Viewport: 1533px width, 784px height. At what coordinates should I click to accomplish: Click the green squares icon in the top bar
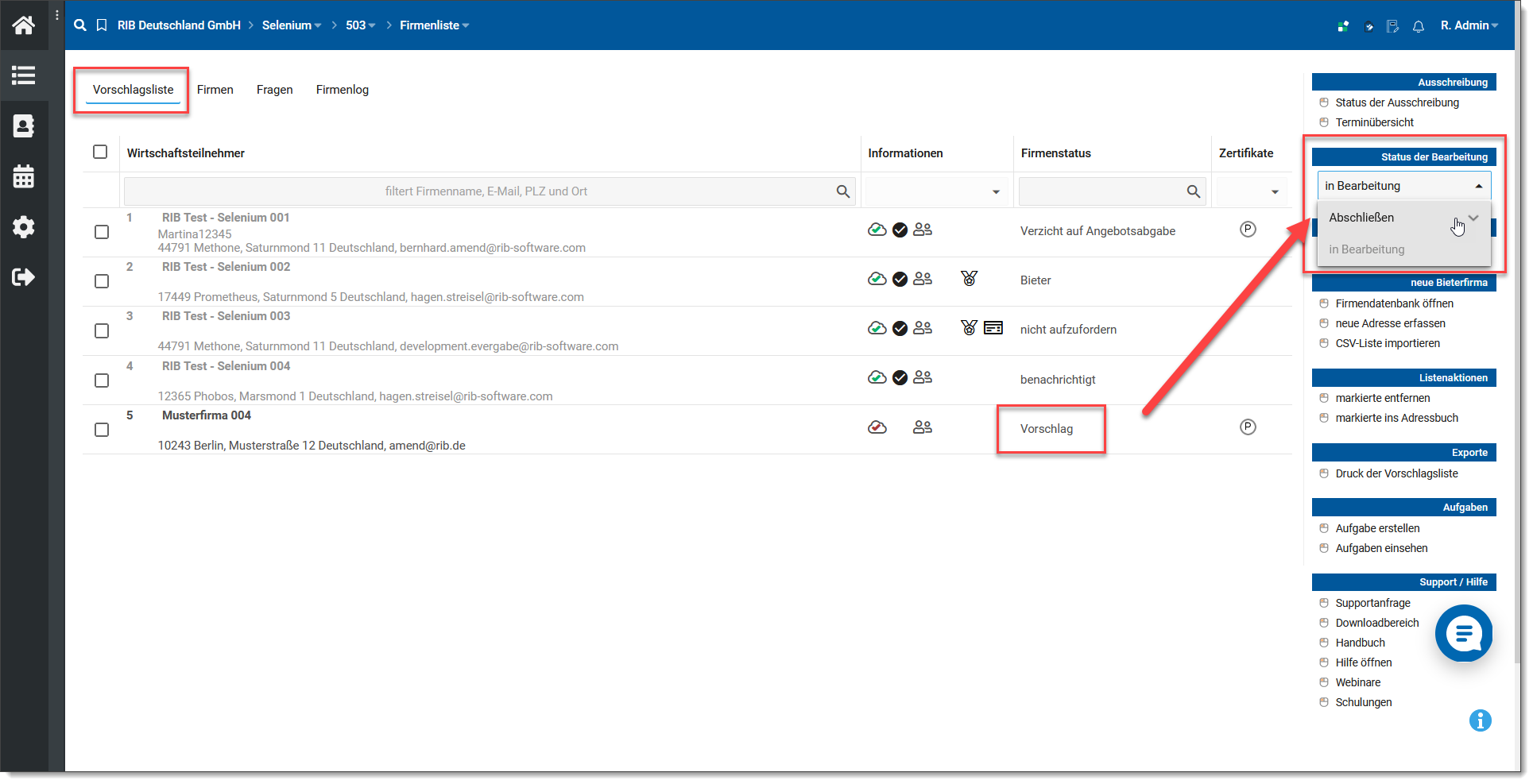1343,26
